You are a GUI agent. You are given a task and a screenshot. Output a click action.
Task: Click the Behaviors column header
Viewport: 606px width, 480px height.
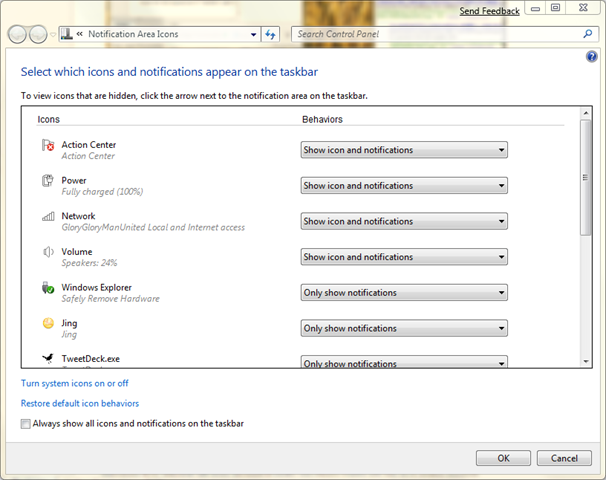coord(322,119)
